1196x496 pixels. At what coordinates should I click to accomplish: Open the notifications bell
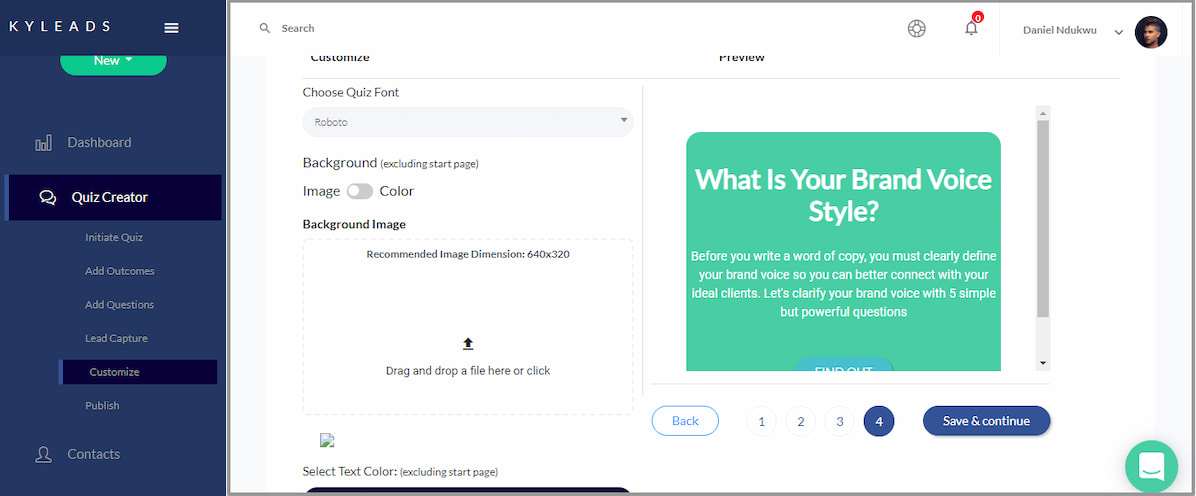[971, 28]
